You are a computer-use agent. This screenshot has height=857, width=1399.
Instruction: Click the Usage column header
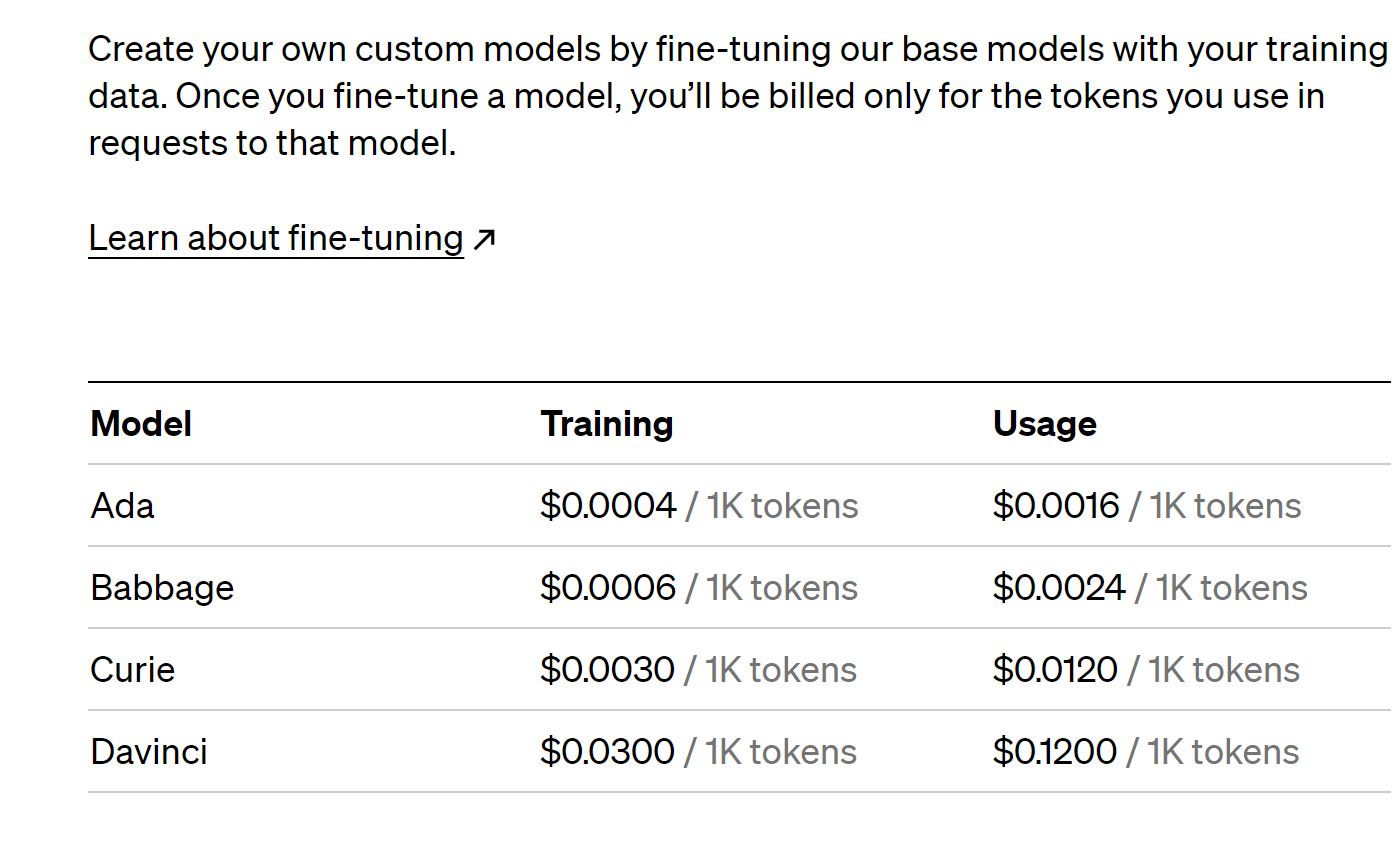[1045, 424]
